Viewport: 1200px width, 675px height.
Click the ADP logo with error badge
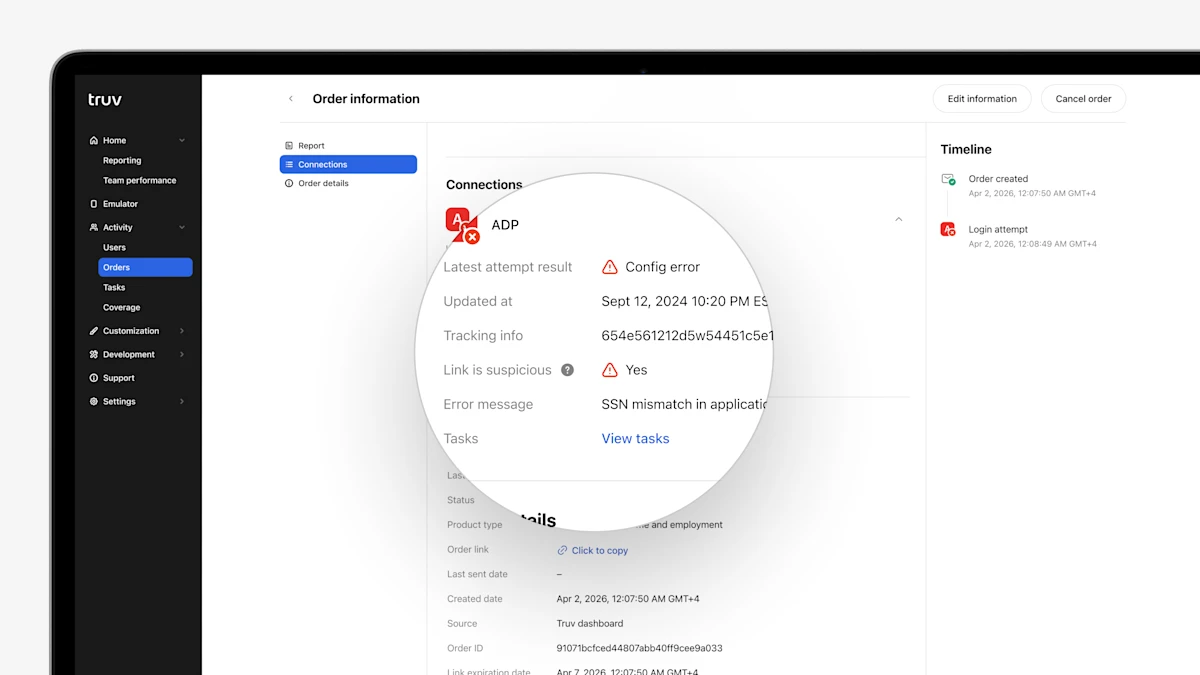click(462, 226)
